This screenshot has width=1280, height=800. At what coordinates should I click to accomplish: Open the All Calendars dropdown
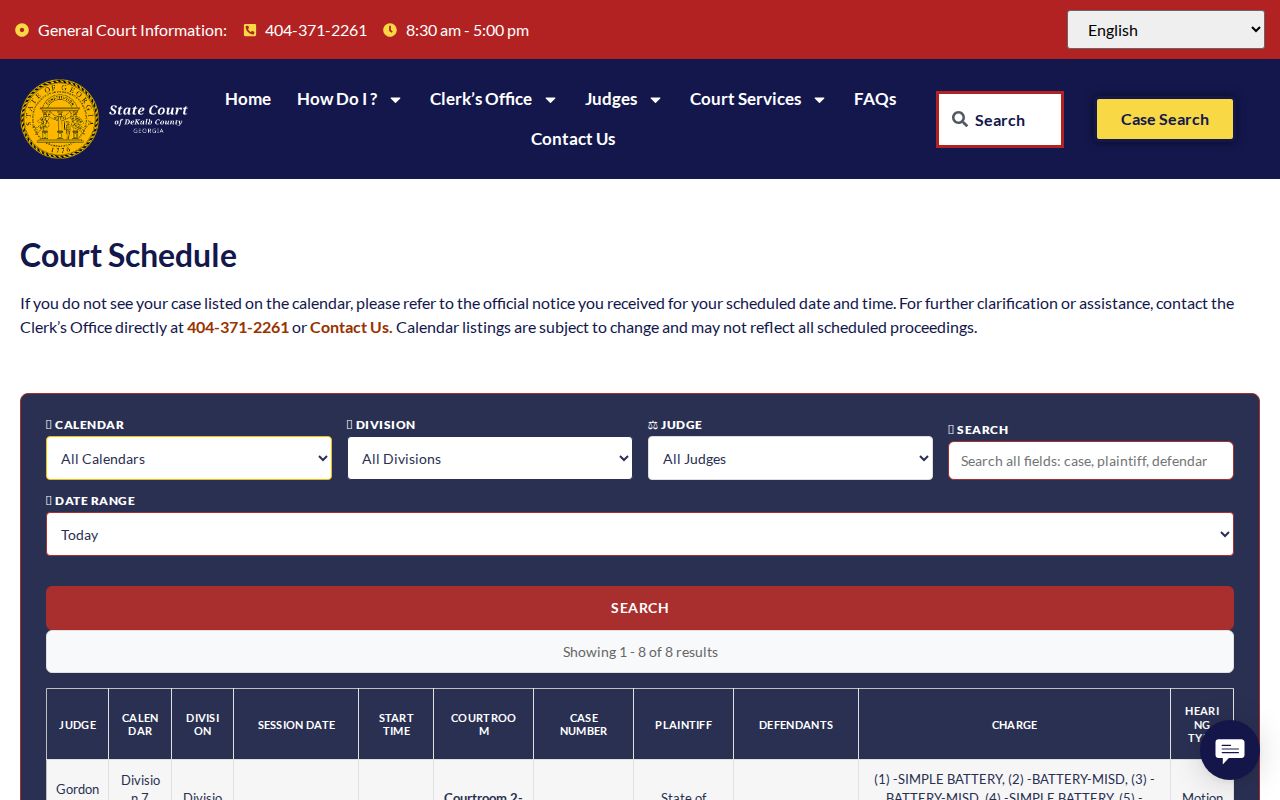tap(189, 458)
